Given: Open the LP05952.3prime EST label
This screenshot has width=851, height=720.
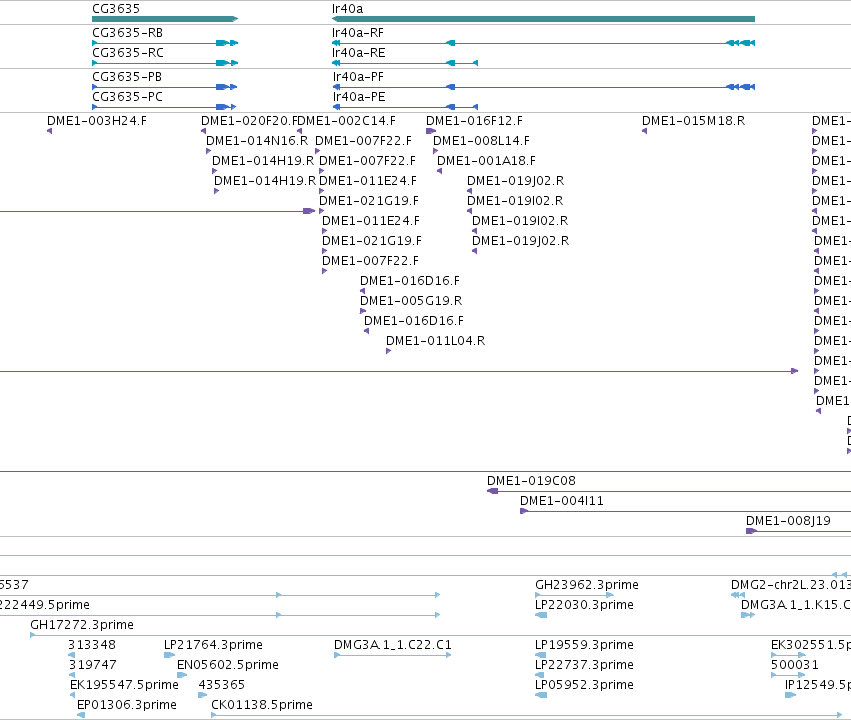Looking at the screenshot, I should coord(585,685).
